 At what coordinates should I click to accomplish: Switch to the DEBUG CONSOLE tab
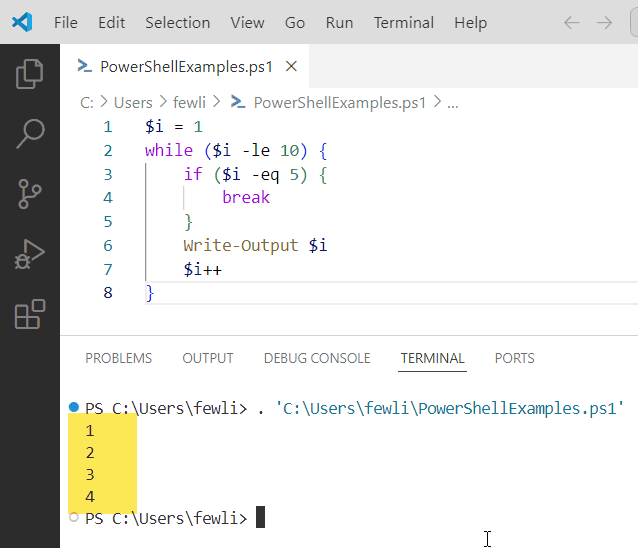317,358
